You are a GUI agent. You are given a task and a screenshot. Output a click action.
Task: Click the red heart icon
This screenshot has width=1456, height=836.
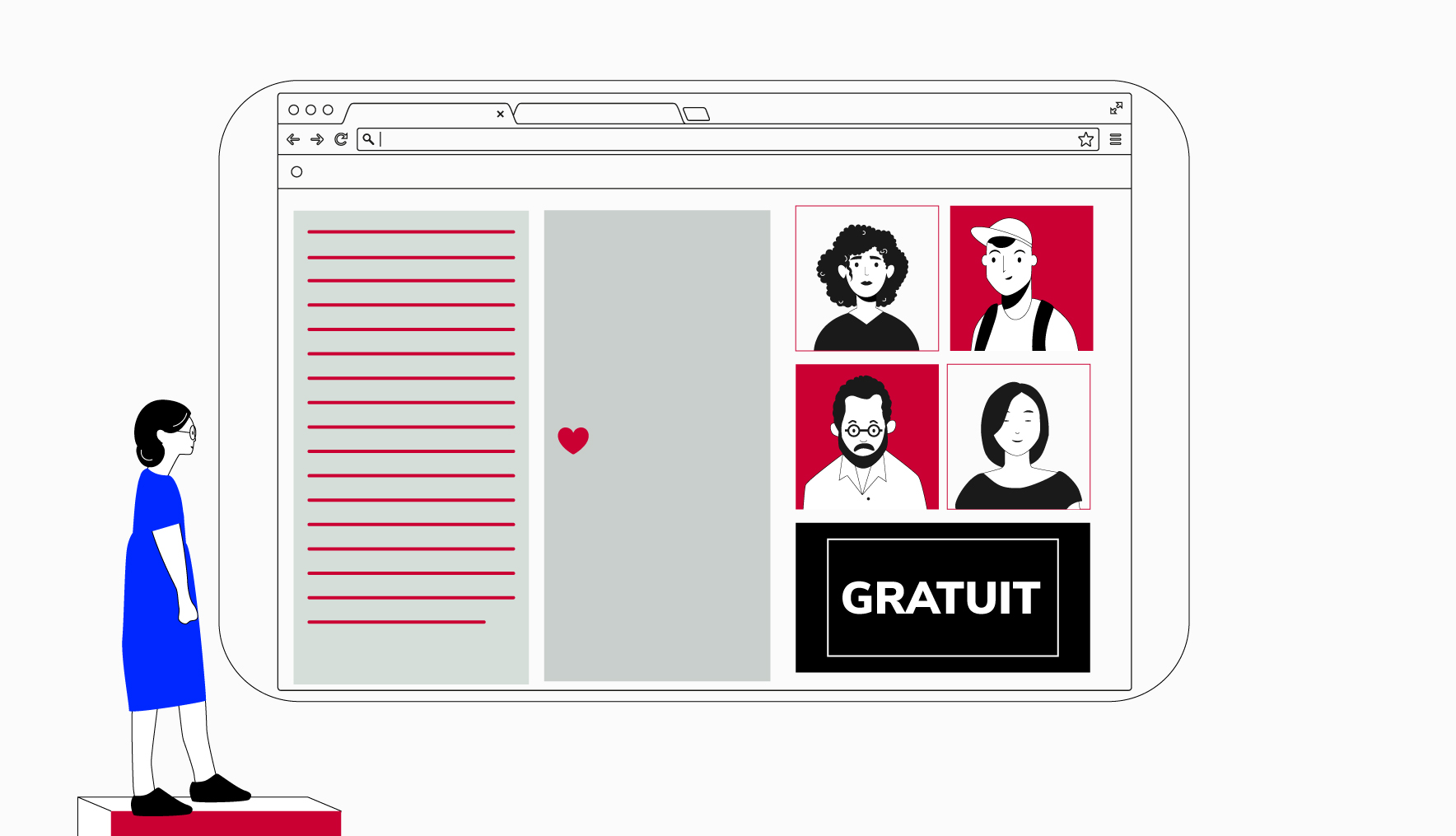pyautogui.click(x=573, y=440)
